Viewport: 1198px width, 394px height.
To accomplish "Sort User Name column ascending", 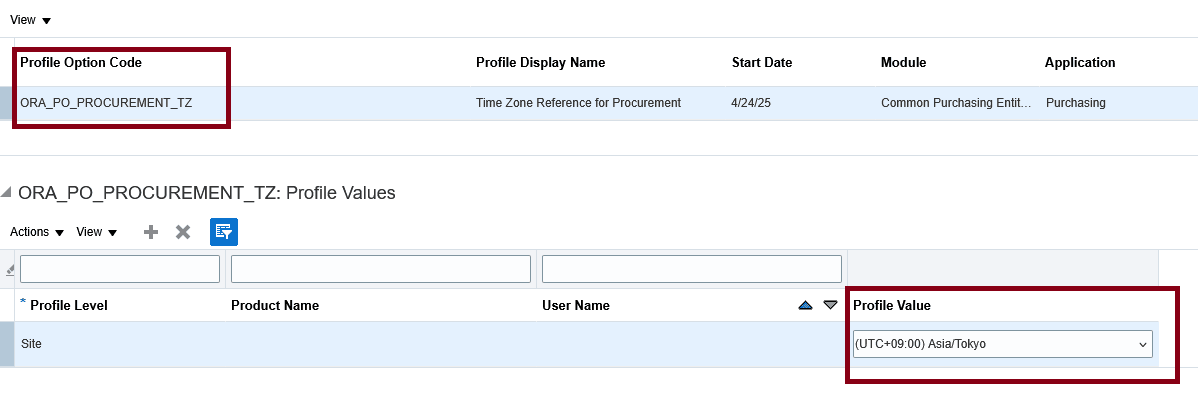I will coord(805,305).
